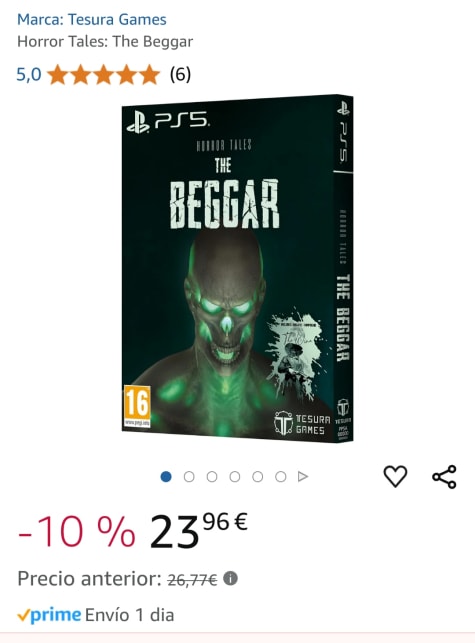Tap the Envío 1 dia delivery text

click(x=130, y=615)
